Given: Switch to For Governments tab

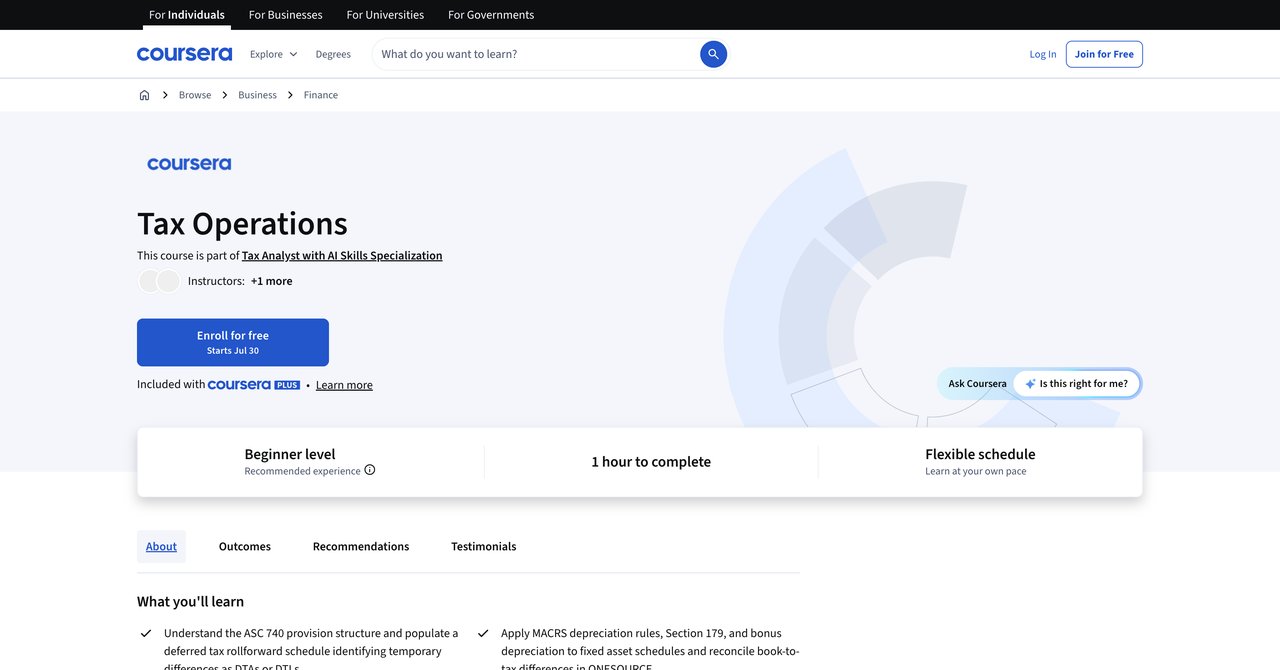Looking at the screenshot, I should 491,15.
